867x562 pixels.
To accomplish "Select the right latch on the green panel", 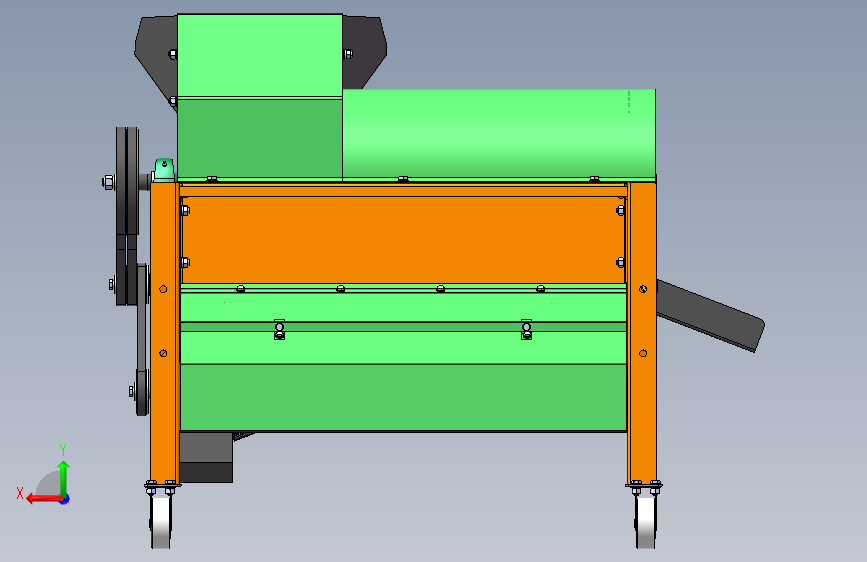I will (526, 329).
